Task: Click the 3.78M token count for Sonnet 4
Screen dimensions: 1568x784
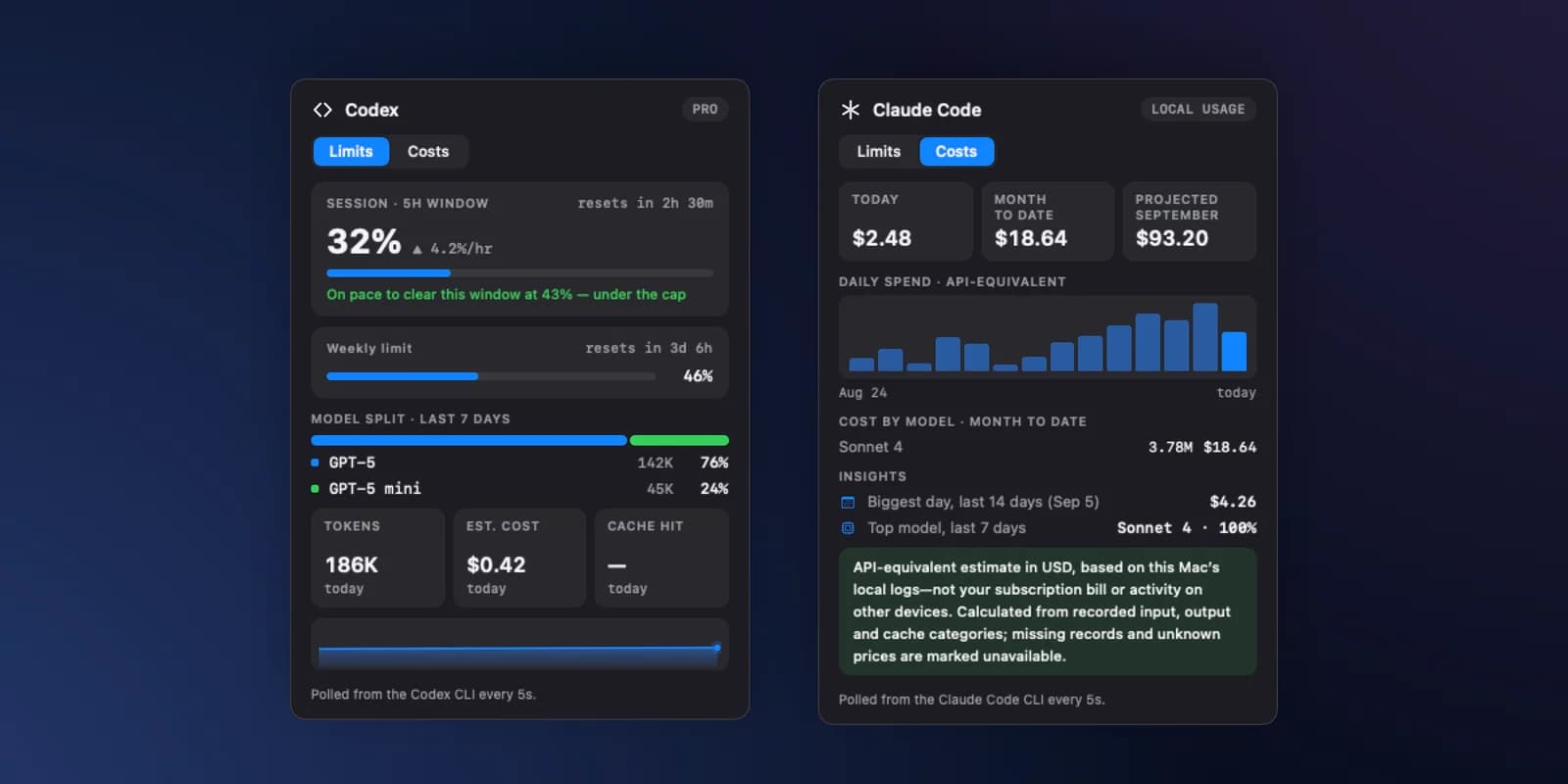Action: [x=1170, y=447]
